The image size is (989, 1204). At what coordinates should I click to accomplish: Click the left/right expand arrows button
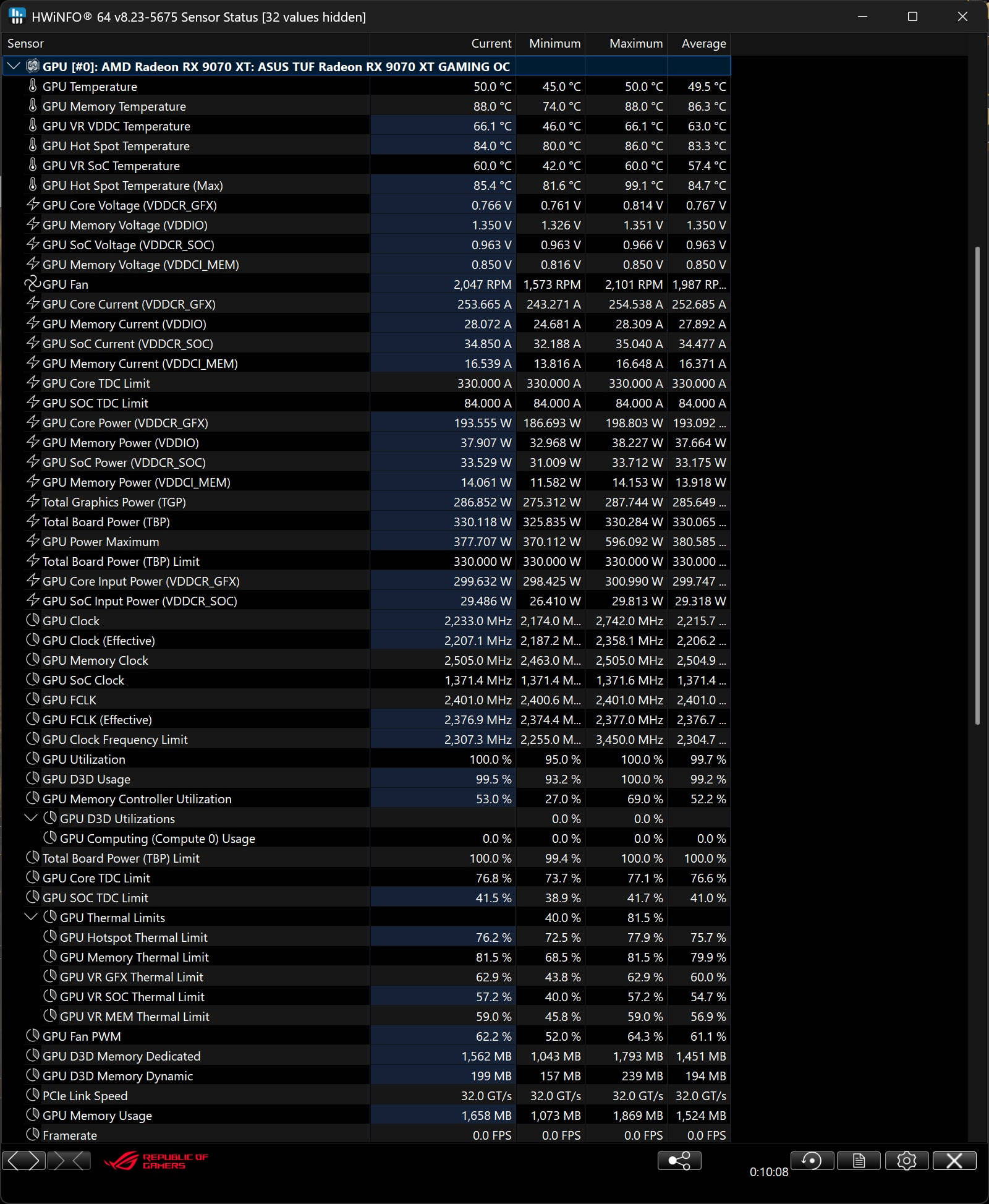pyautogui.click(x=24, y=1161)
